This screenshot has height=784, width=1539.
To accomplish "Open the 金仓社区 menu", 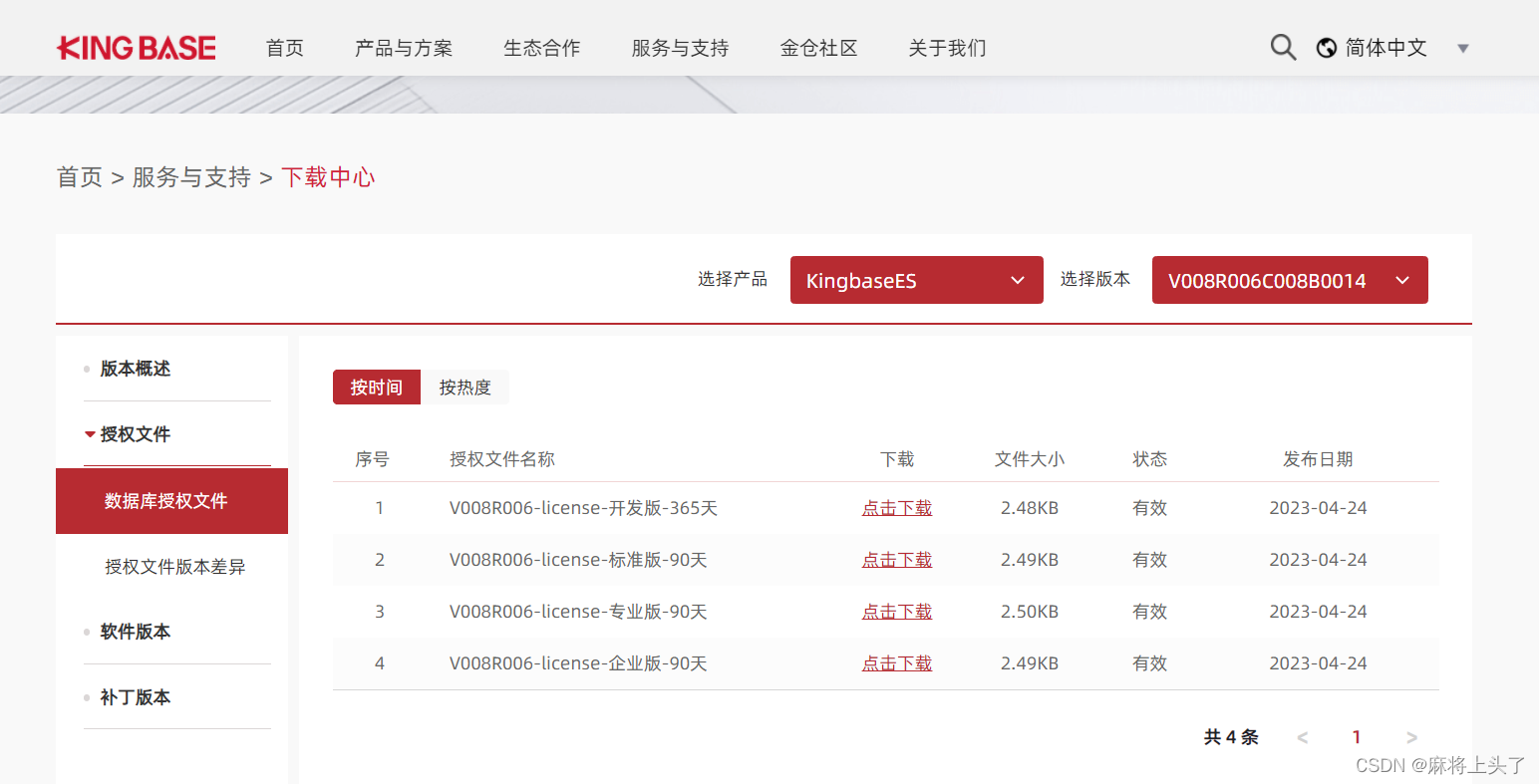I will coord(819,47).
